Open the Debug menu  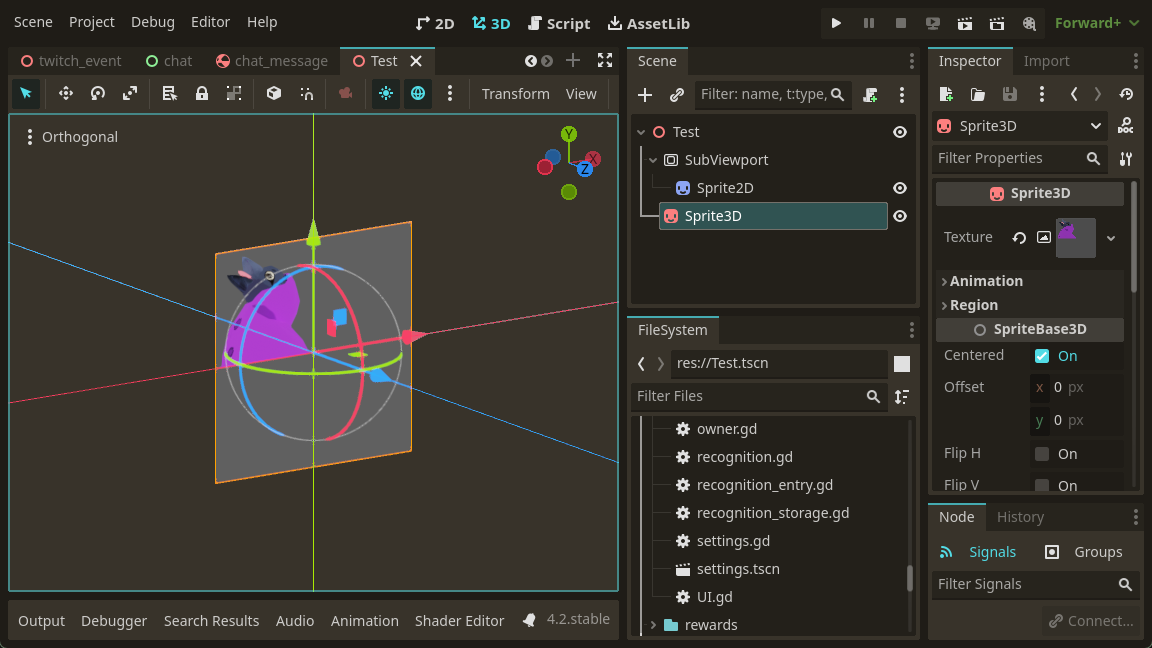(x=152, y=22)
